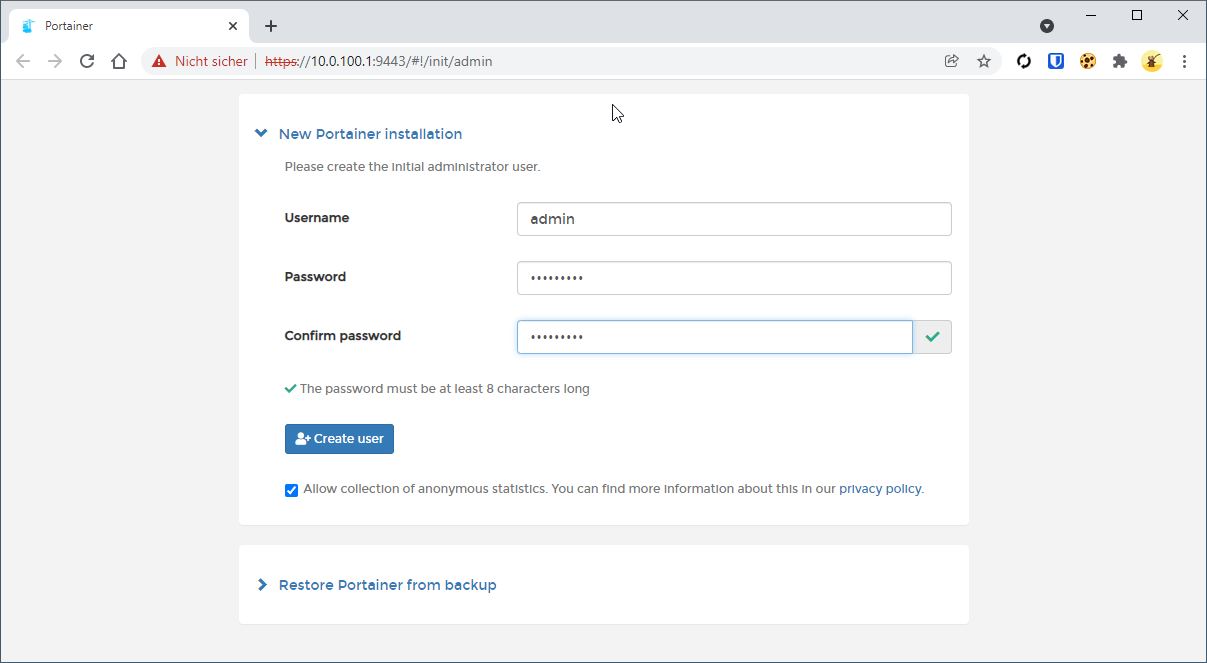Bookmark this page with the star

pos(984,61)
